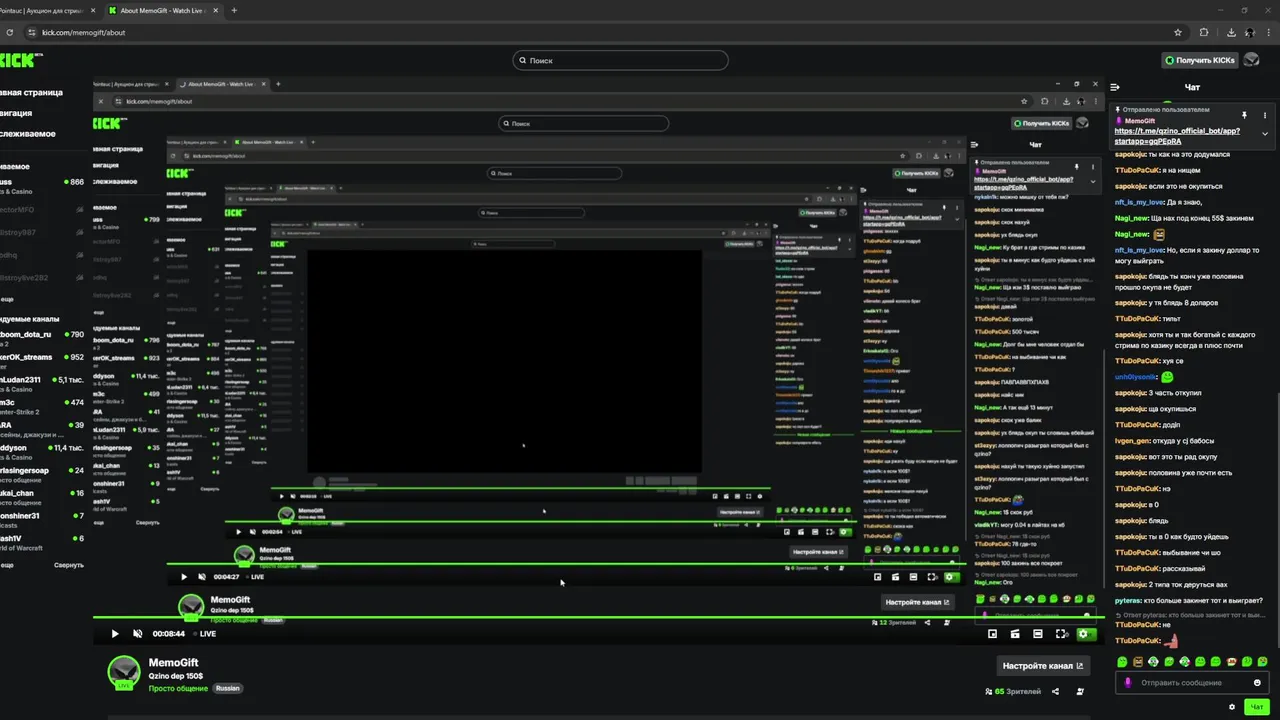1280x720 pixels.
Task: Insert the first green emote from quick emote row
Action: tap(1122, 662)
